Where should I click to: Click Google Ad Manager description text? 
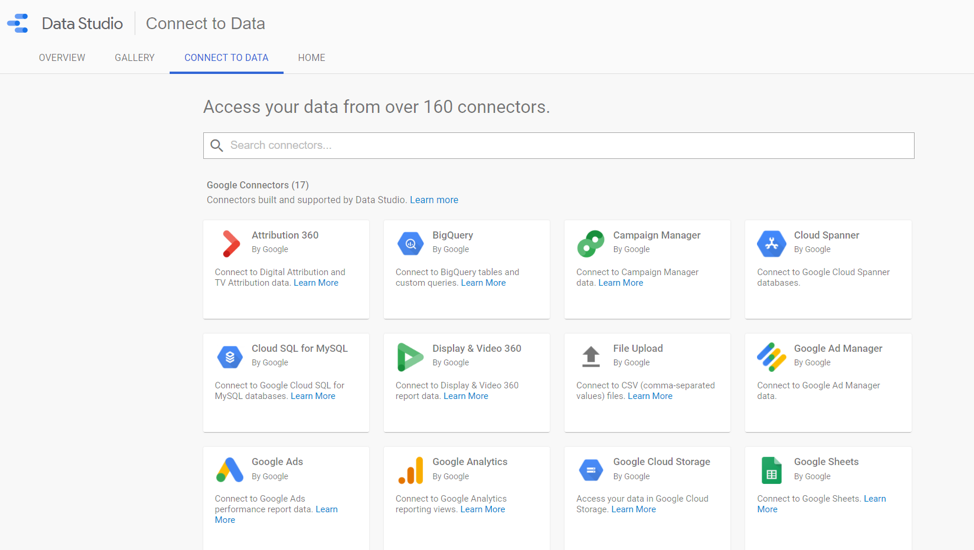click(818, 390)
